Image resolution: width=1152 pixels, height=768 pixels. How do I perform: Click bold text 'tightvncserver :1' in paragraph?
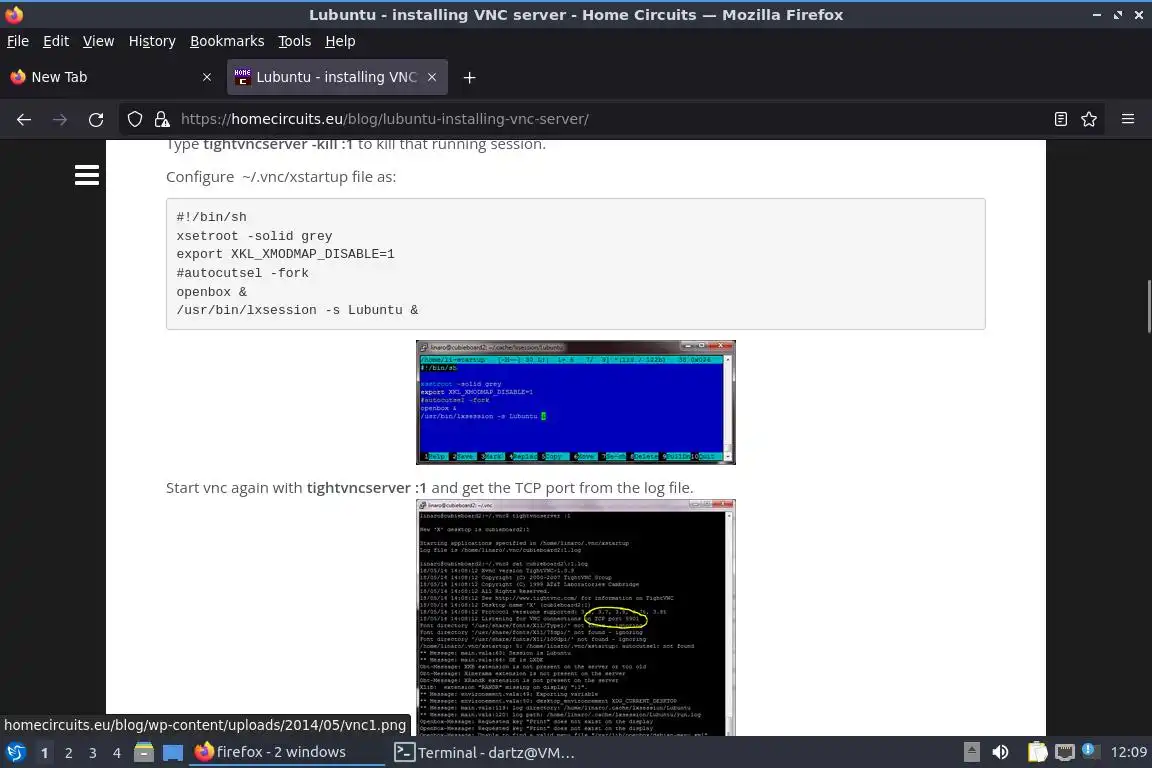coord(367,488)
